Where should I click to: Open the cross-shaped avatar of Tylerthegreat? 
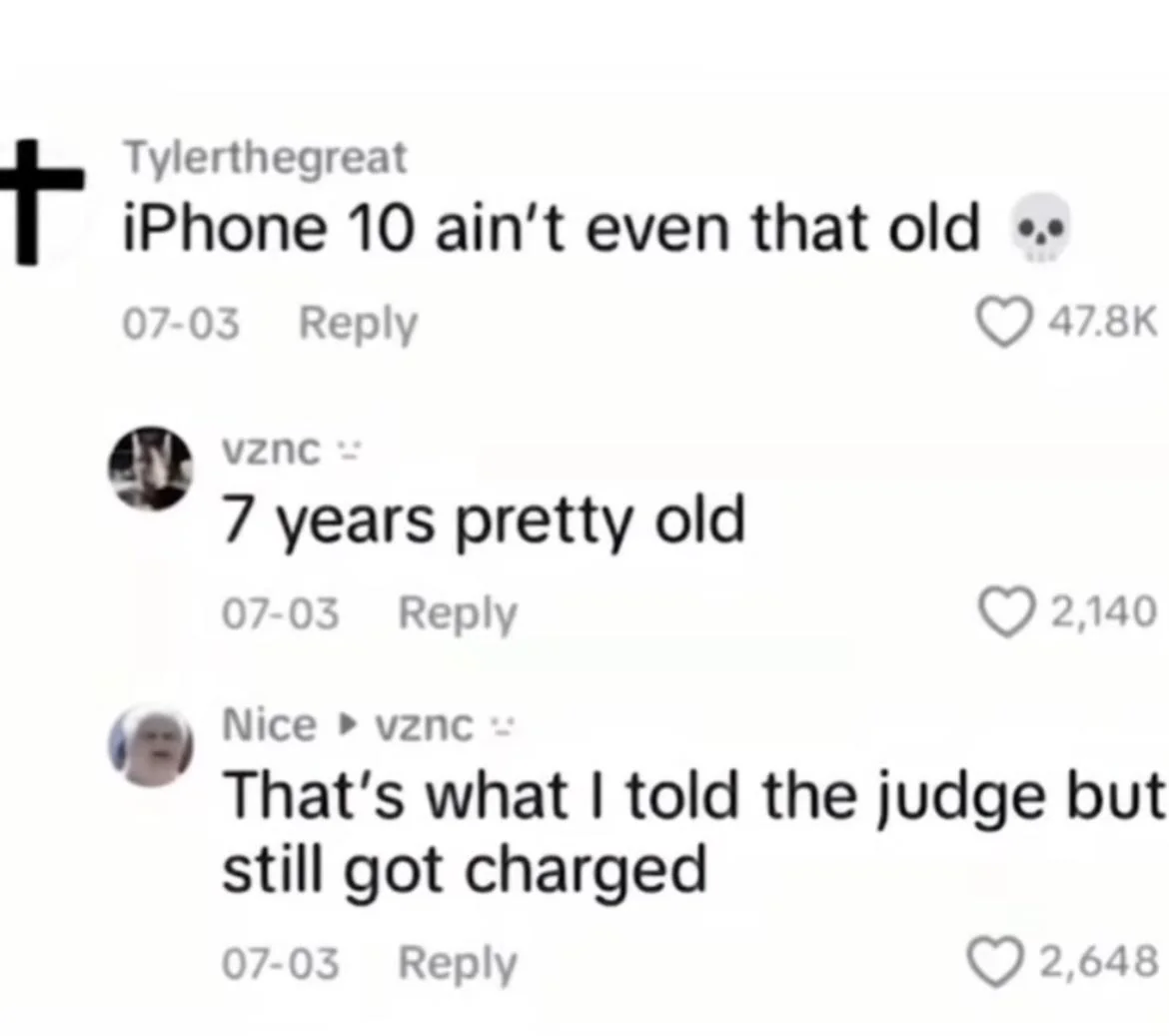40,201
